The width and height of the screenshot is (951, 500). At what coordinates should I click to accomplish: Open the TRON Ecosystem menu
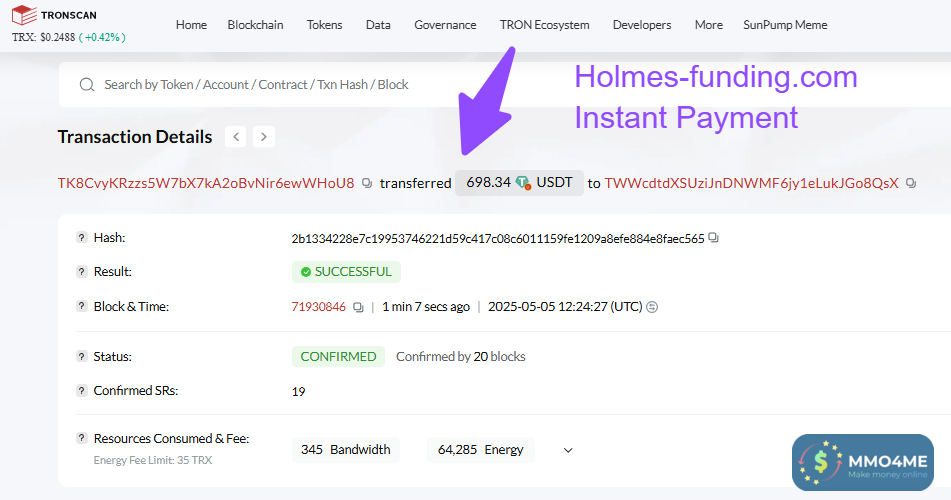[545, 25]
